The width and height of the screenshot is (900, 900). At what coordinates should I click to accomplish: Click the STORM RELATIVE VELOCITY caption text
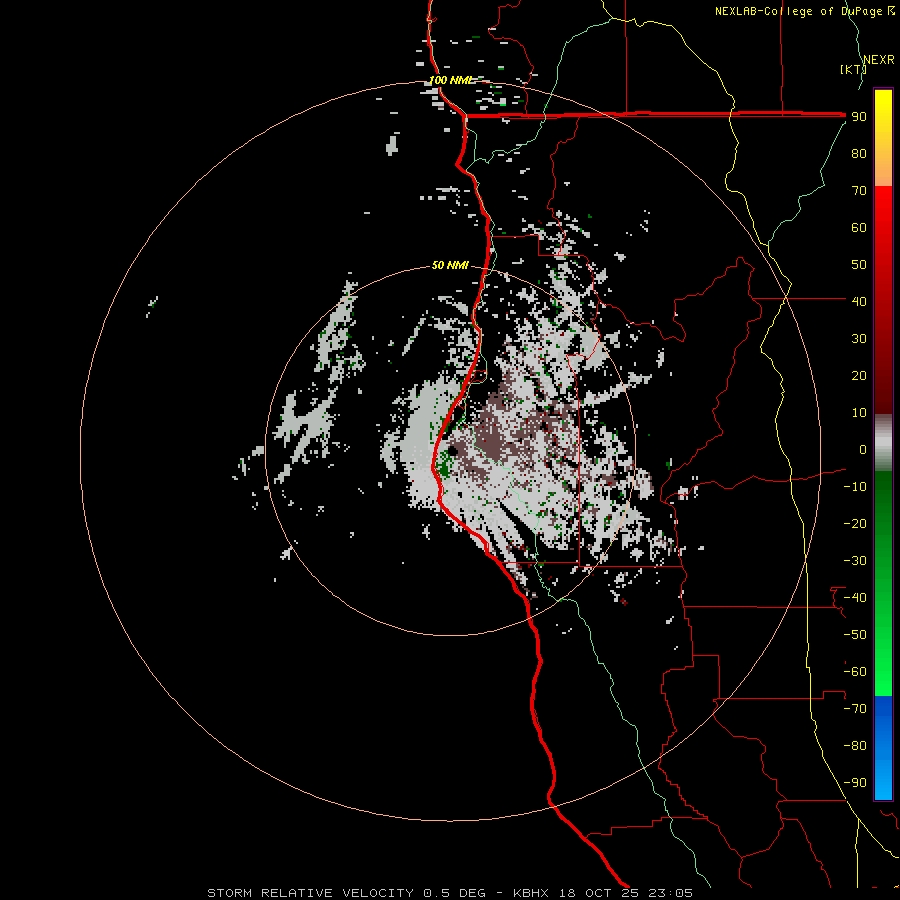(x=310, y=893)
